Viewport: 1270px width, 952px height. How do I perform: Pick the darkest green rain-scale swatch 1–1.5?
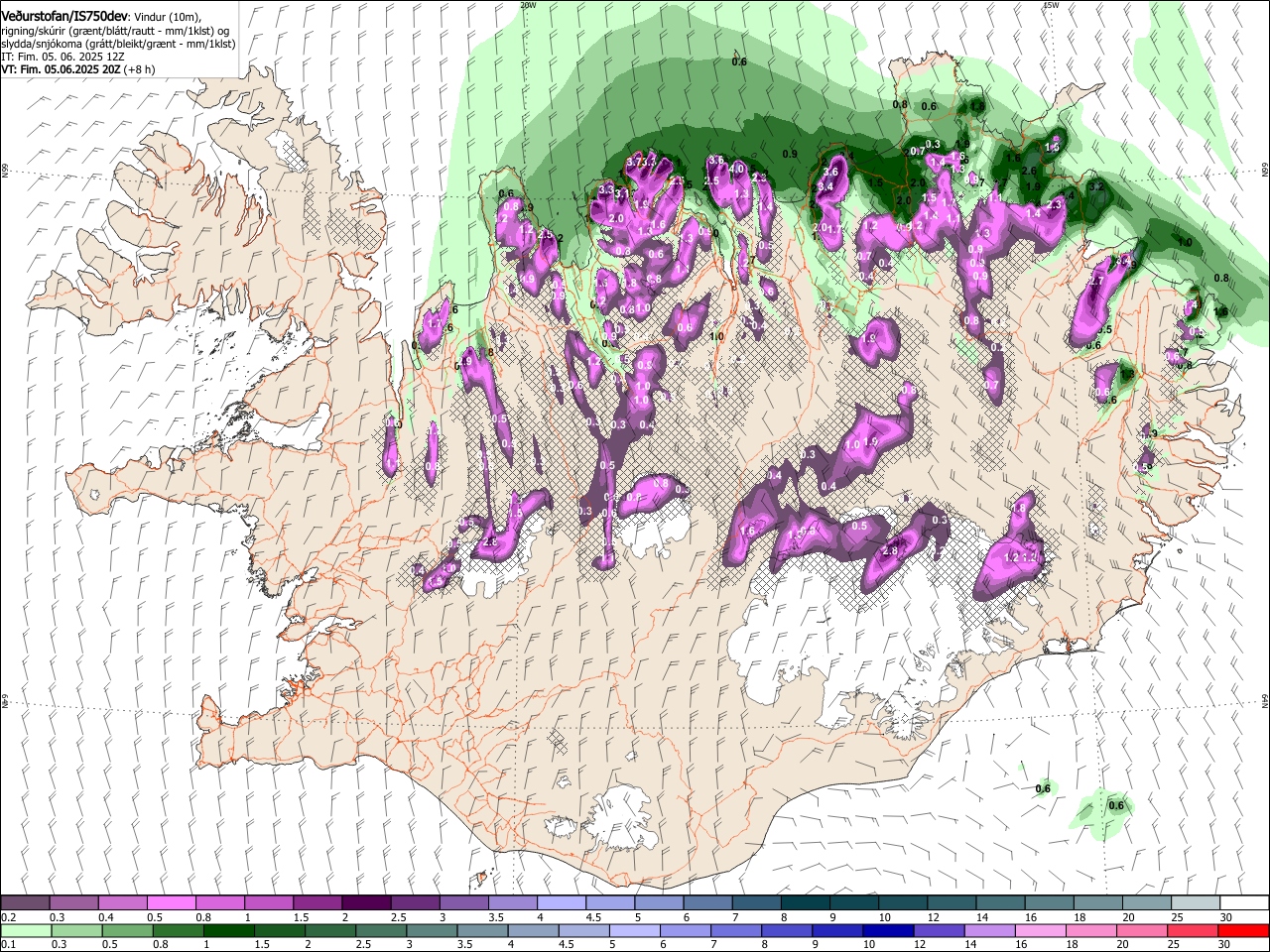pos(228,930)
